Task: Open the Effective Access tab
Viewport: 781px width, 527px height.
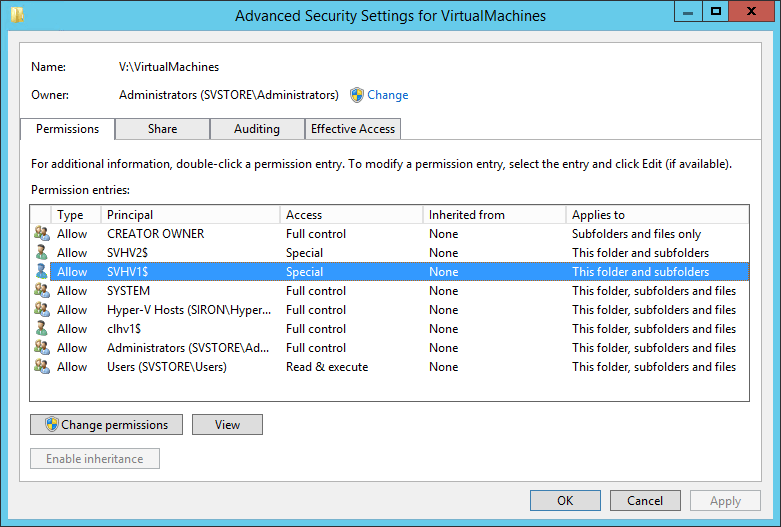Action: [353, 129]
